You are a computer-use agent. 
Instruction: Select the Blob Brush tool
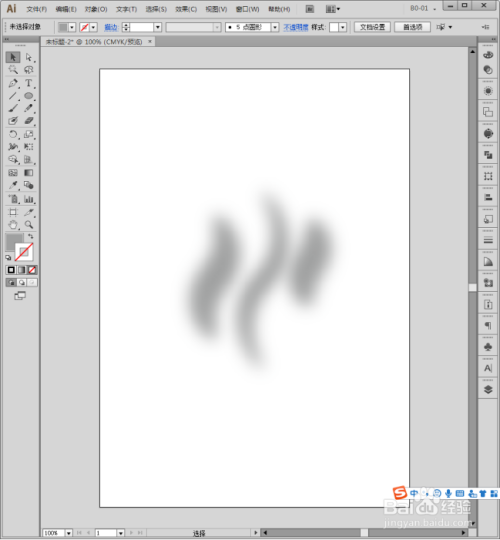click(13, 121)
